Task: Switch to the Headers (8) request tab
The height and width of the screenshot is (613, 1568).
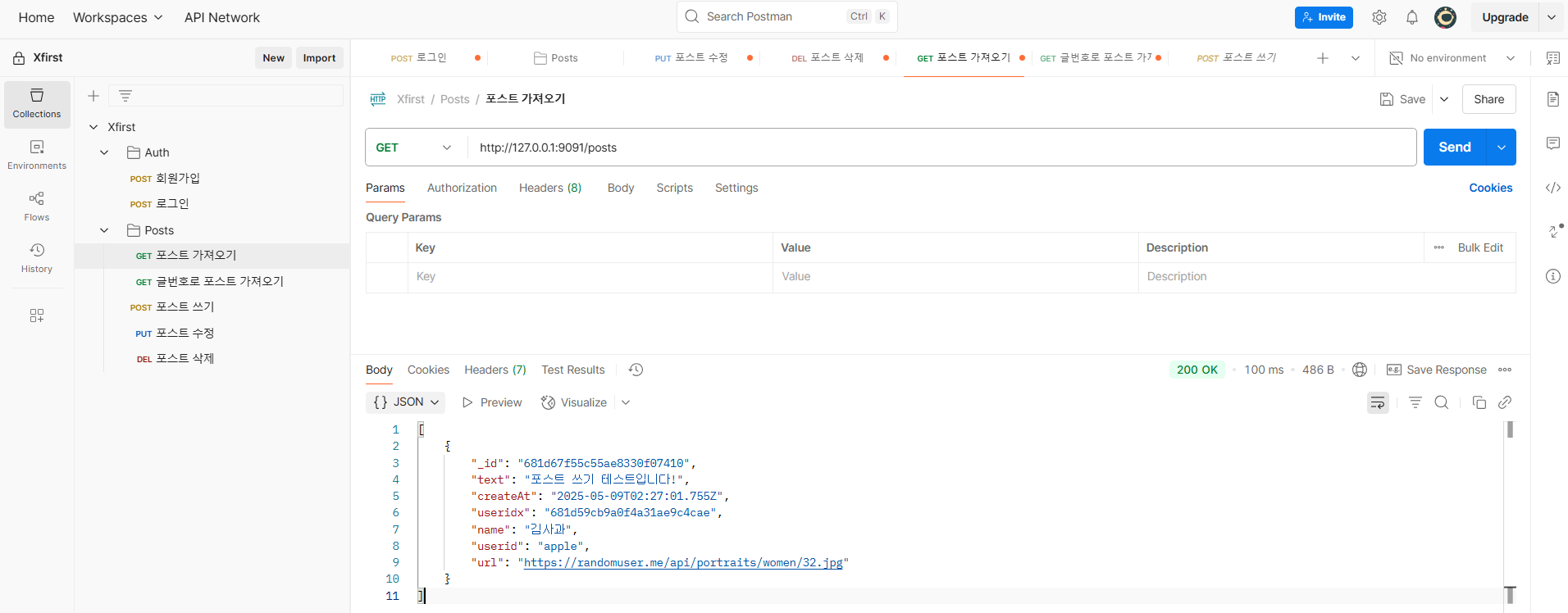Action: pyautogui.click(x=550, y=188)
